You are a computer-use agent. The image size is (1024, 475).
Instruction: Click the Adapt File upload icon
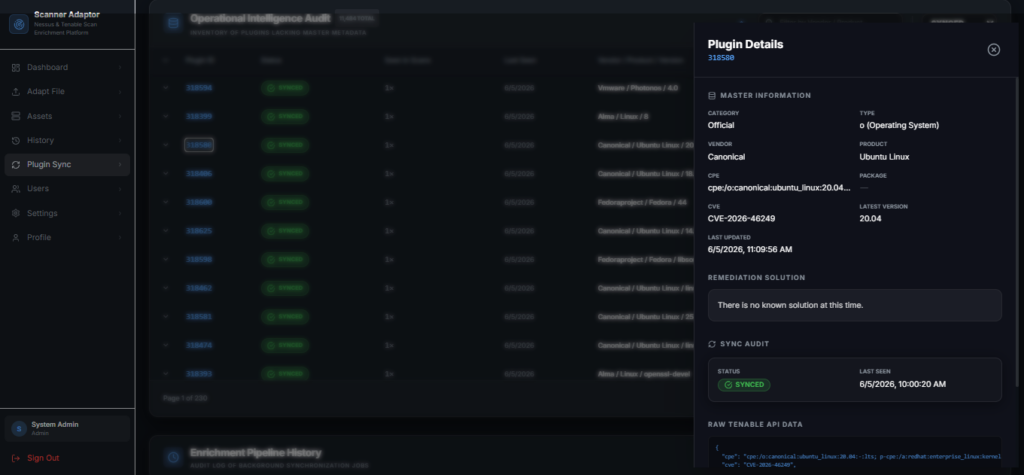coord(16,92)
